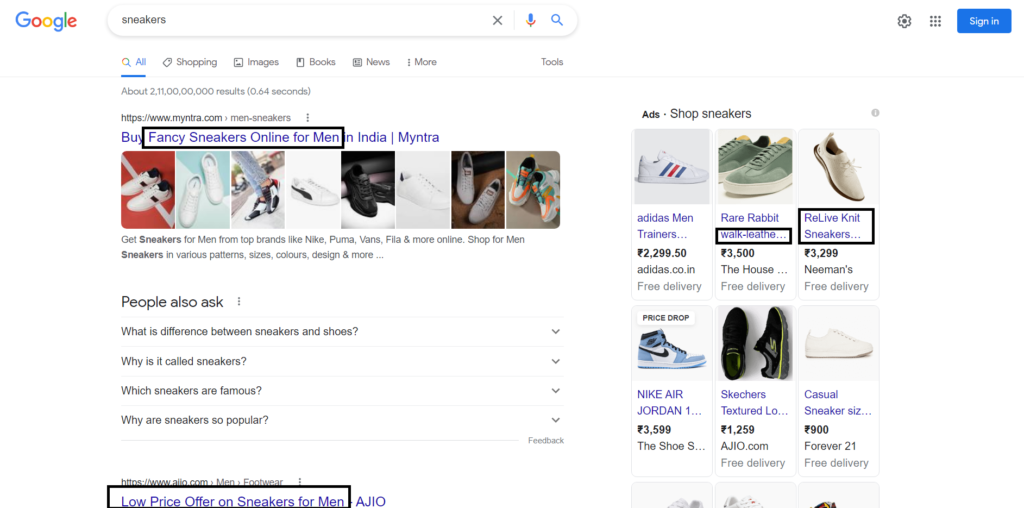Viewport: 1024px width, 508px height.
Task: Open adidas Men Trainers ad link
Action: tap(665, 226)
